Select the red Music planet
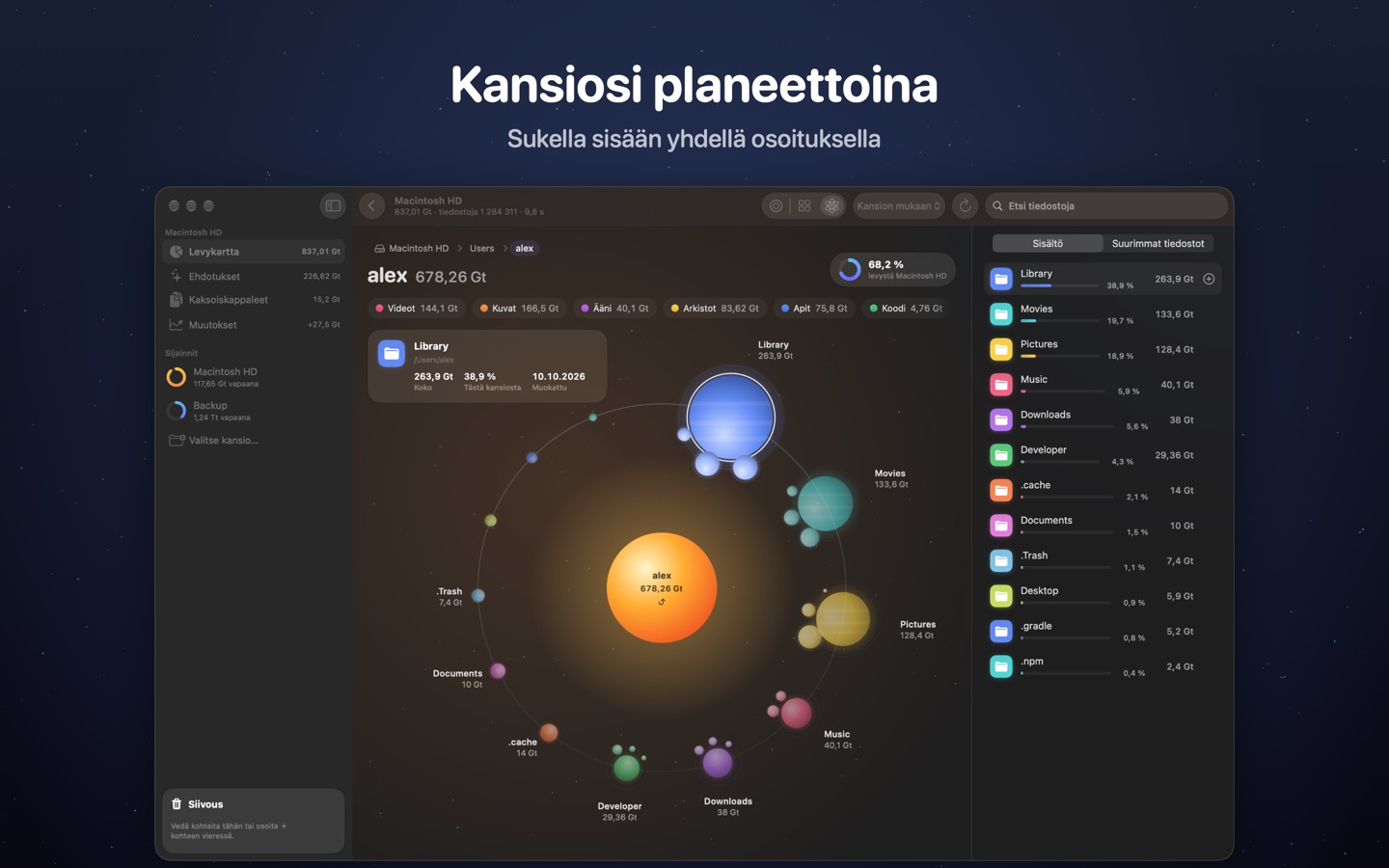 pos(796,713)
